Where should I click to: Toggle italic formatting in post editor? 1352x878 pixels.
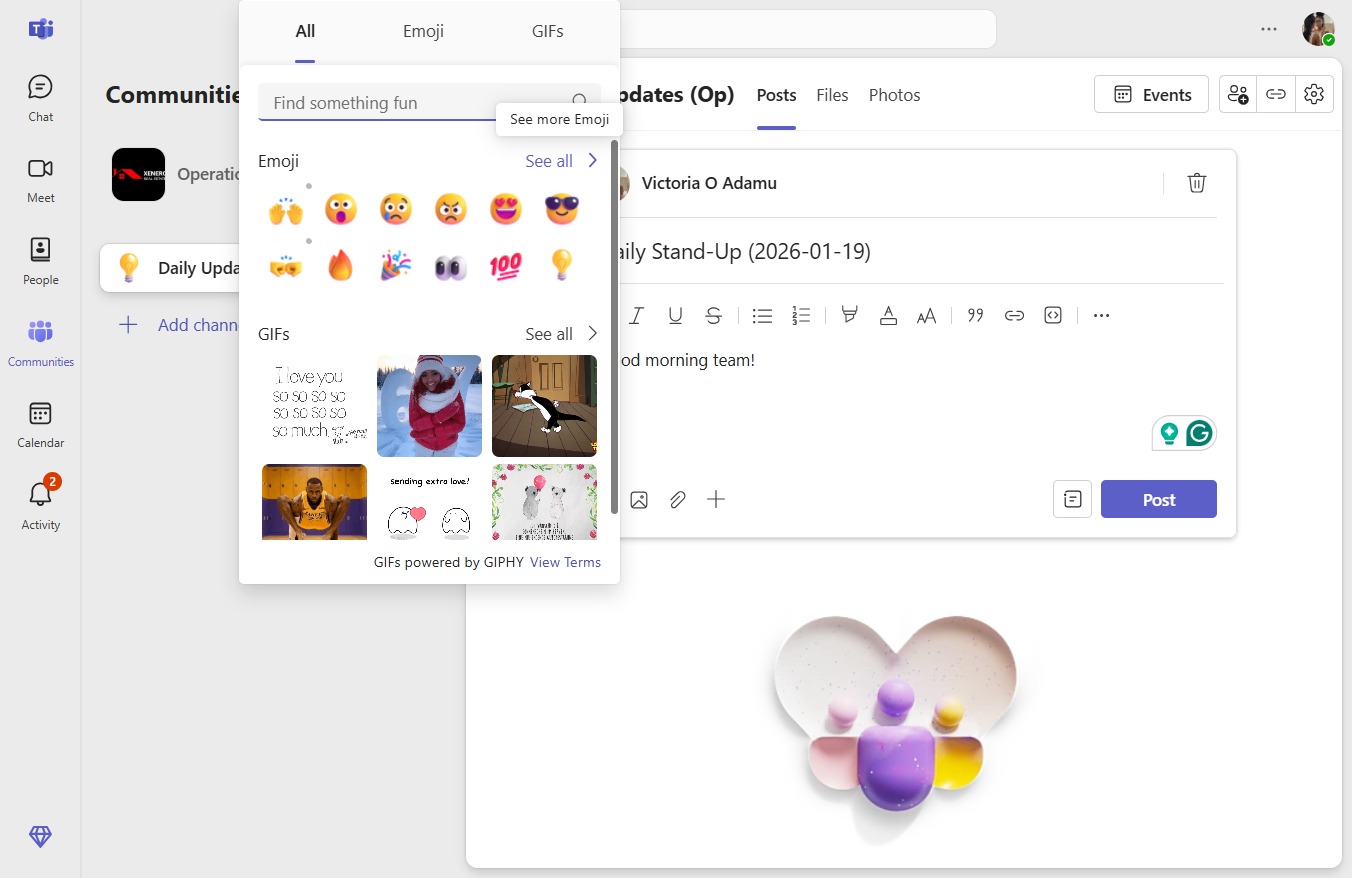[x=636, y=316]
